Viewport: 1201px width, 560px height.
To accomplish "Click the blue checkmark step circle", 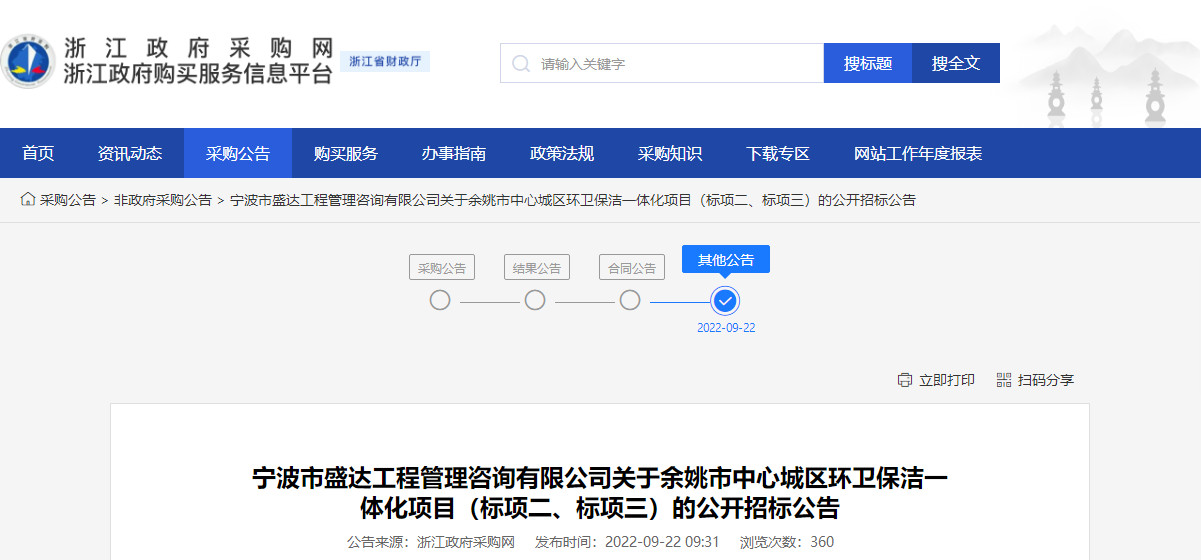I will 725,300.
